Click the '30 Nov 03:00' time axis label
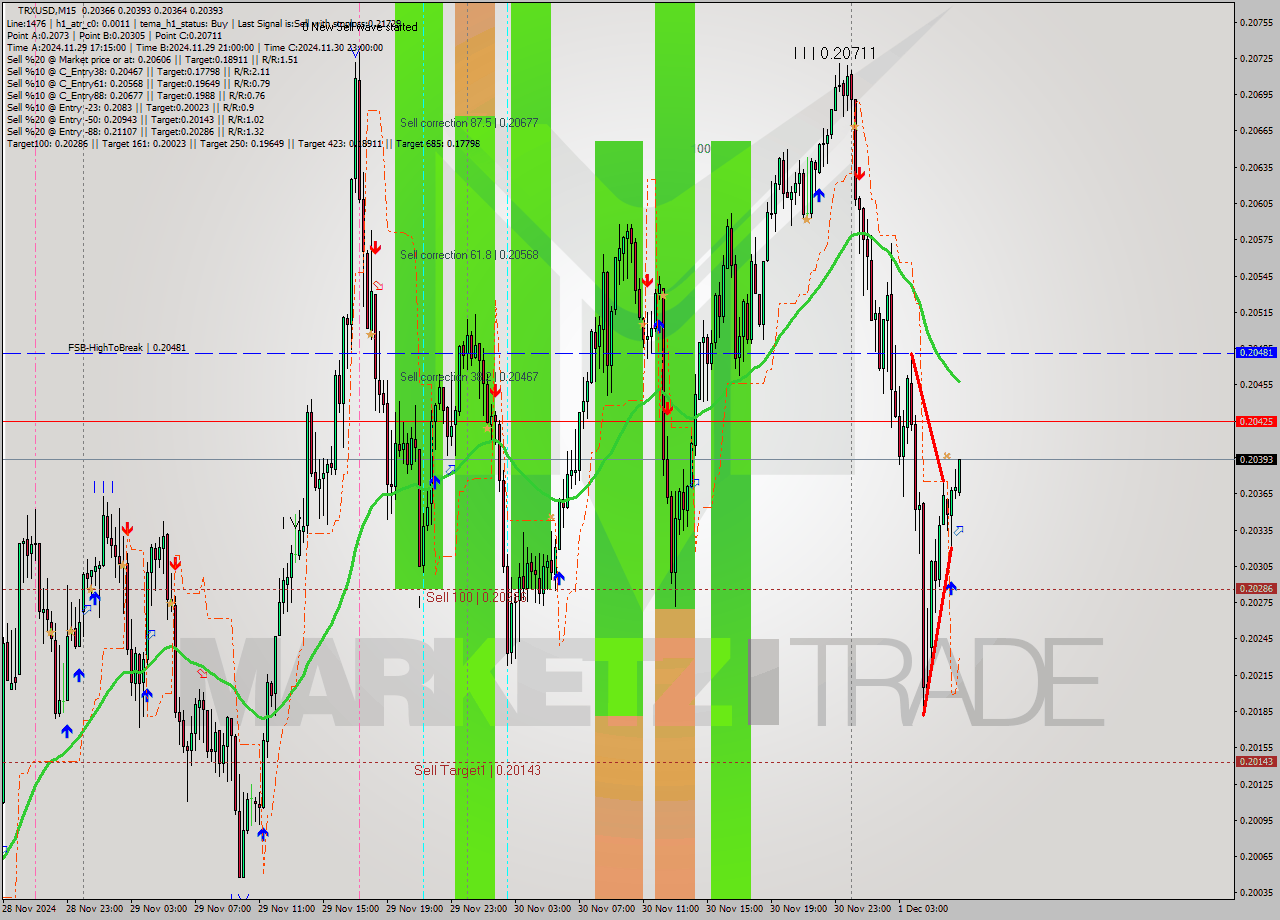This screenshot has height=920, width=1280. point(542,908)
